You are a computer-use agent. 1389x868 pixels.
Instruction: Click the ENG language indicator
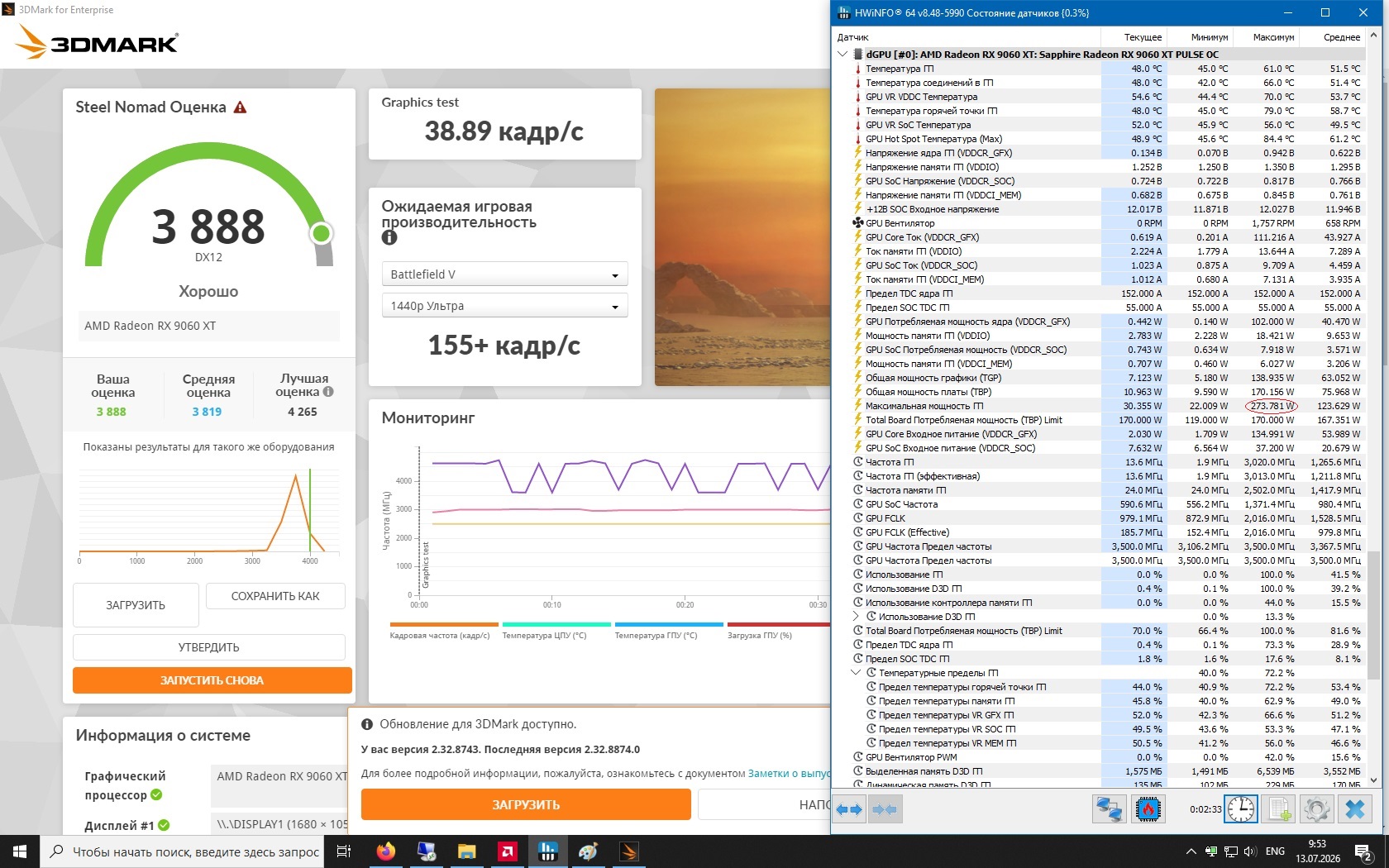1276,851
